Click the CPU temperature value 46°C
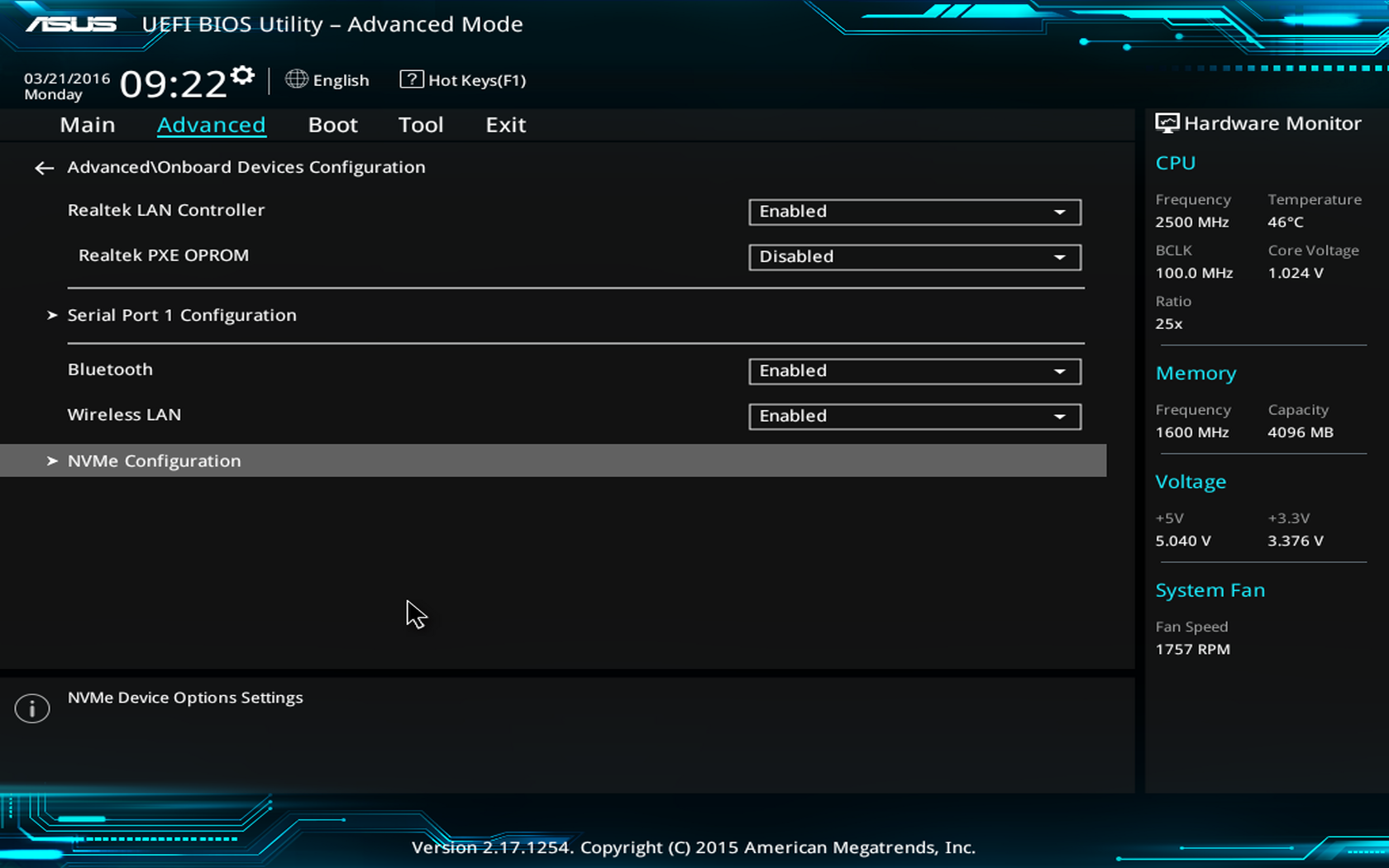The image size is (1389, 868). pyautogui.click(x=1286, y=222)
